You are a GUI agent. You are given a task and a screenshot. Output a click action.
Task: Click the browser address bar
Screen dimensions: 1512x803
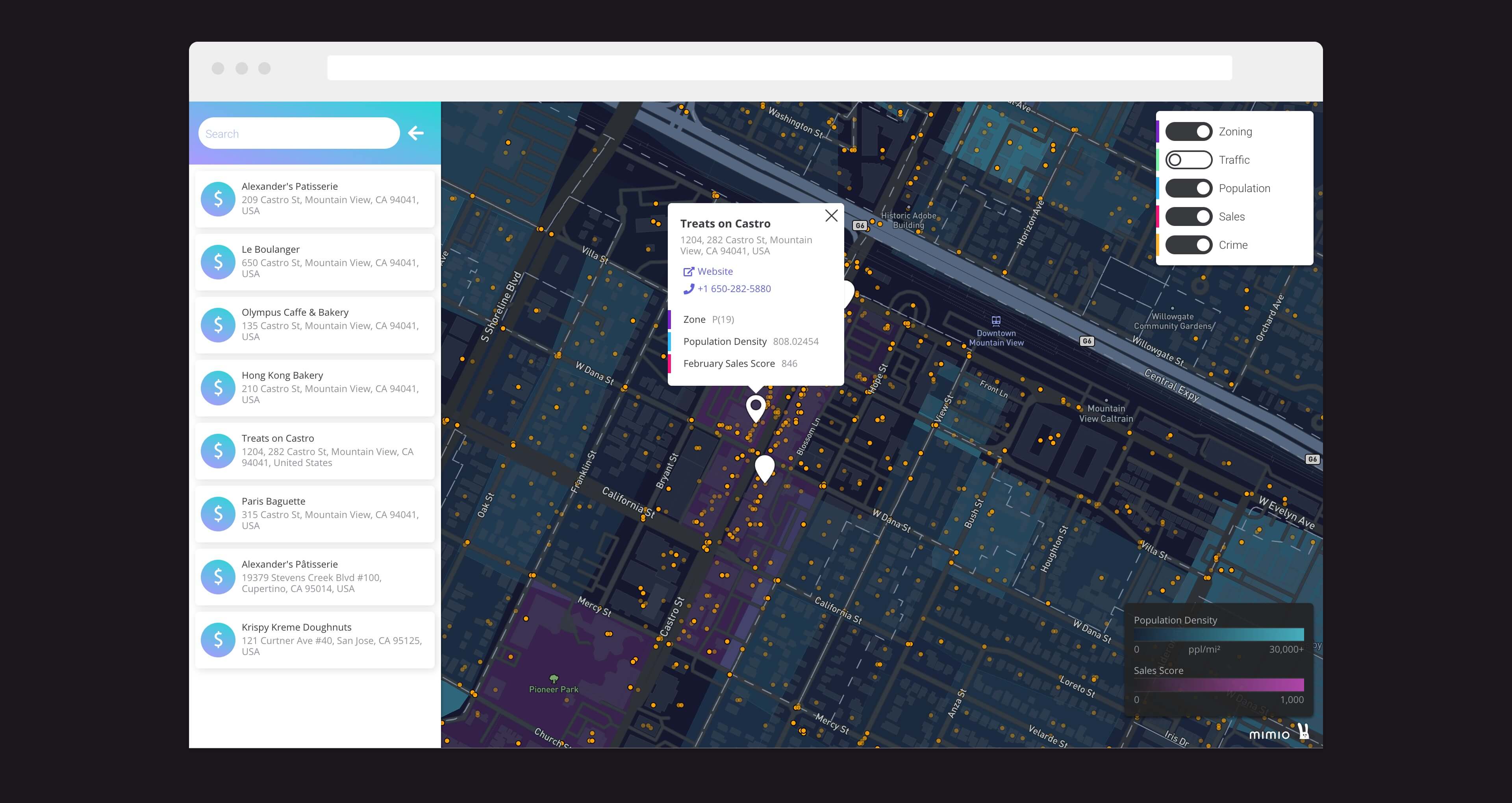coord(780,68)
